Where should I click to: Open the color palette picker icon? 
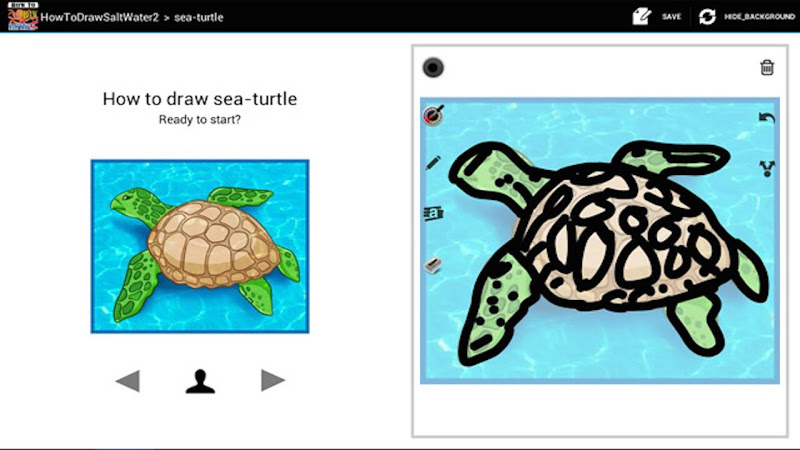click(x=434, y=115)
